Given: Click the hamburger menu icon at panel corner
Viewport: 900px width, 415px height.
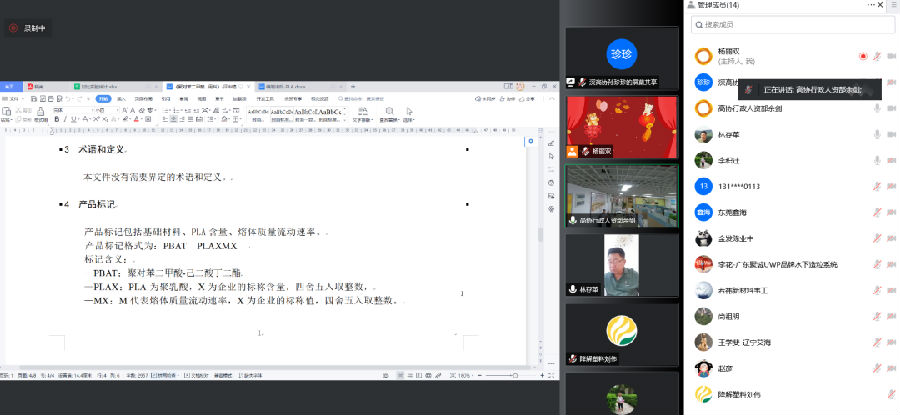Looking at the screenshot, I should pyautogui.click(x=894, y=5).
